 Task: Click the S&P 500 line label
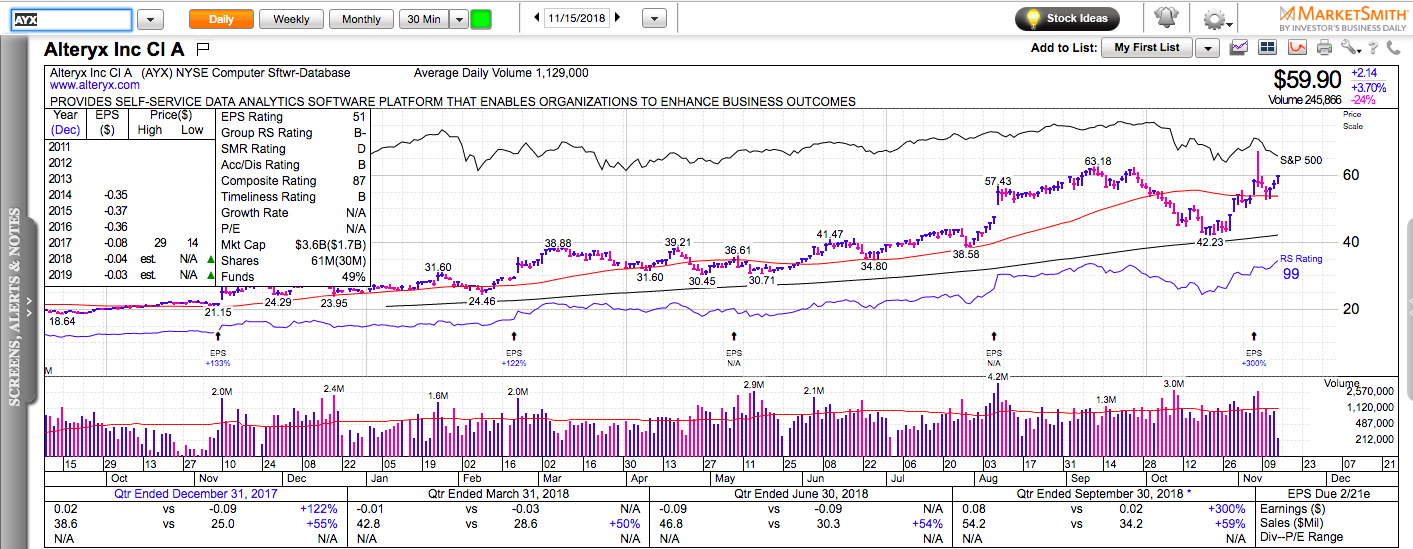pyautogui.click(x=1301, y=160)
